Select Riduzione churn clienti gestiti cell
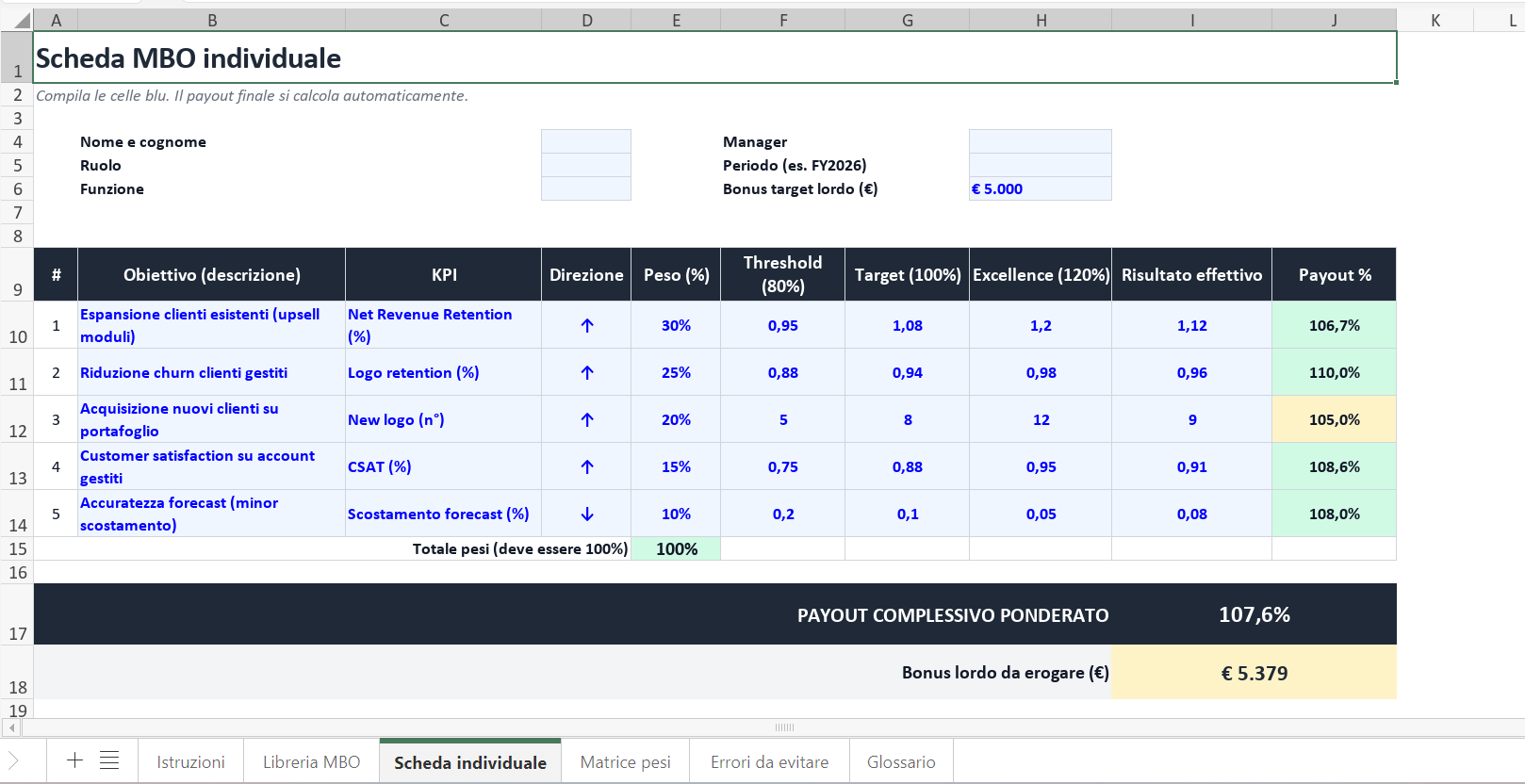Image resolution: width=1525 pixels, height=784 pixels. click(212, 372)
